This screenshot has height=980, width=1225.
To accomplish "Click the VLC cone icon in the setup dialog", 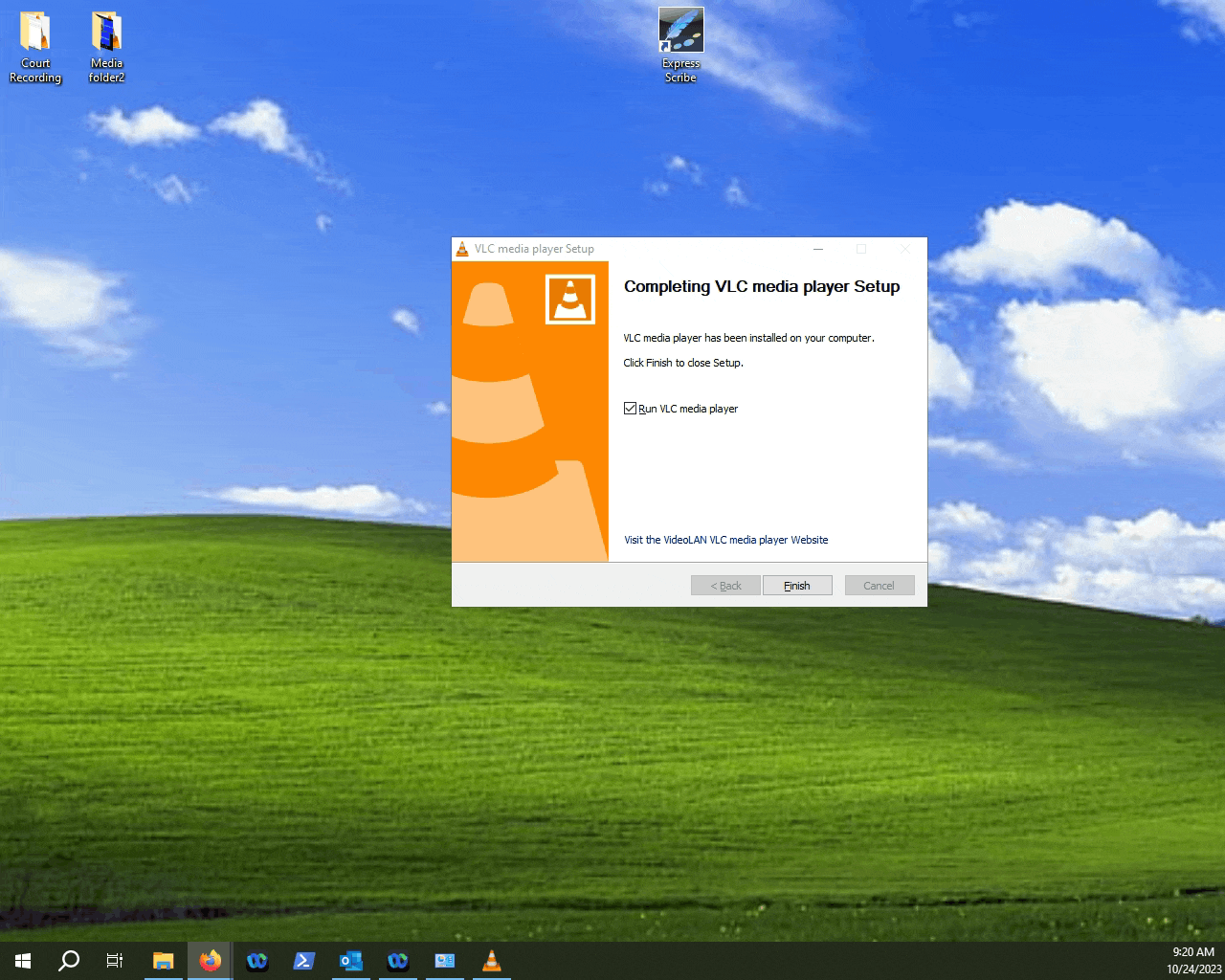I will (x=568, y=299).
